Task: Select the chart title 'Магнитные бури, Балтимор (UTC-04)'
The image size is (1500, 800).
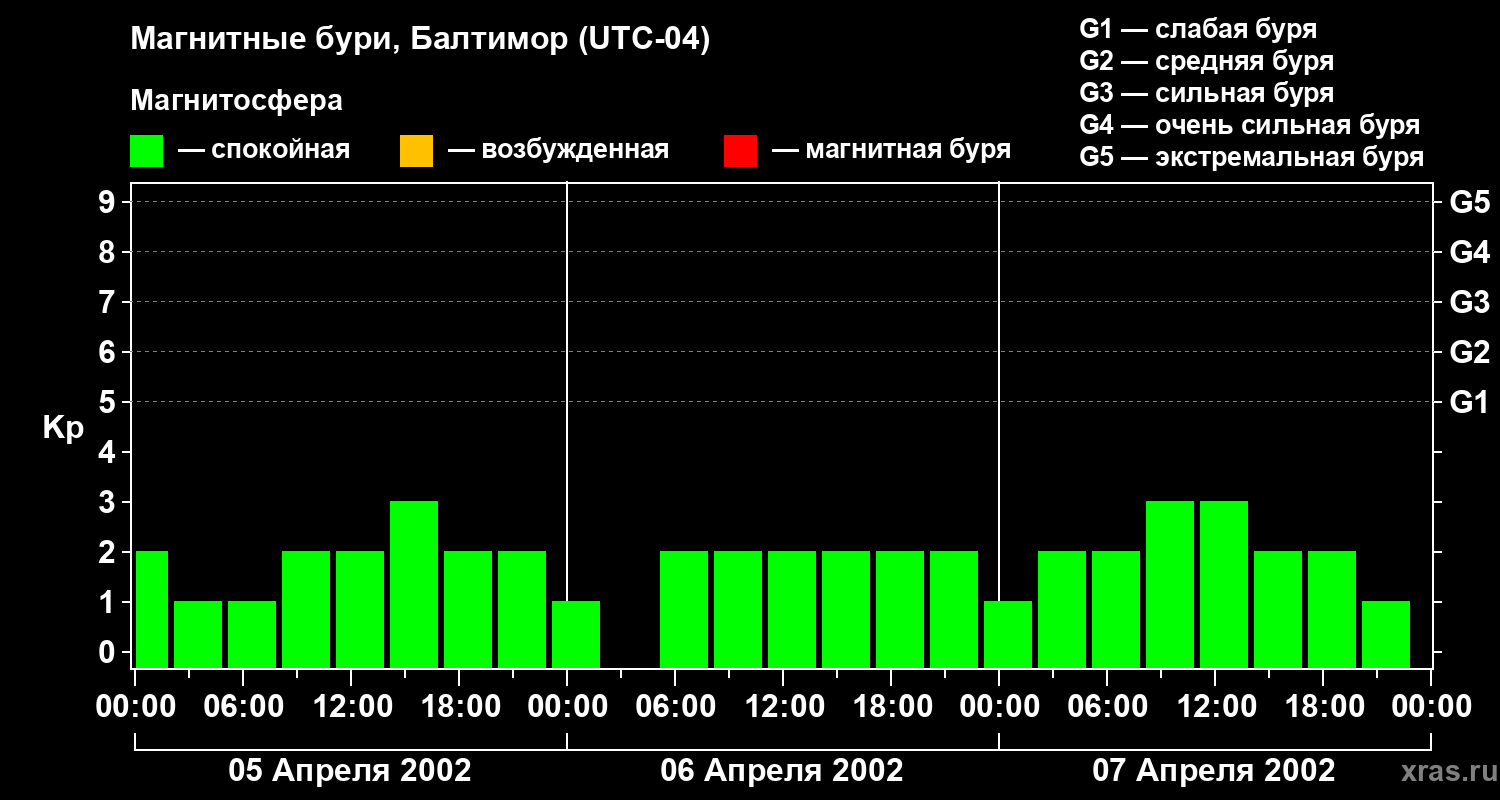Action: [420, 40]
